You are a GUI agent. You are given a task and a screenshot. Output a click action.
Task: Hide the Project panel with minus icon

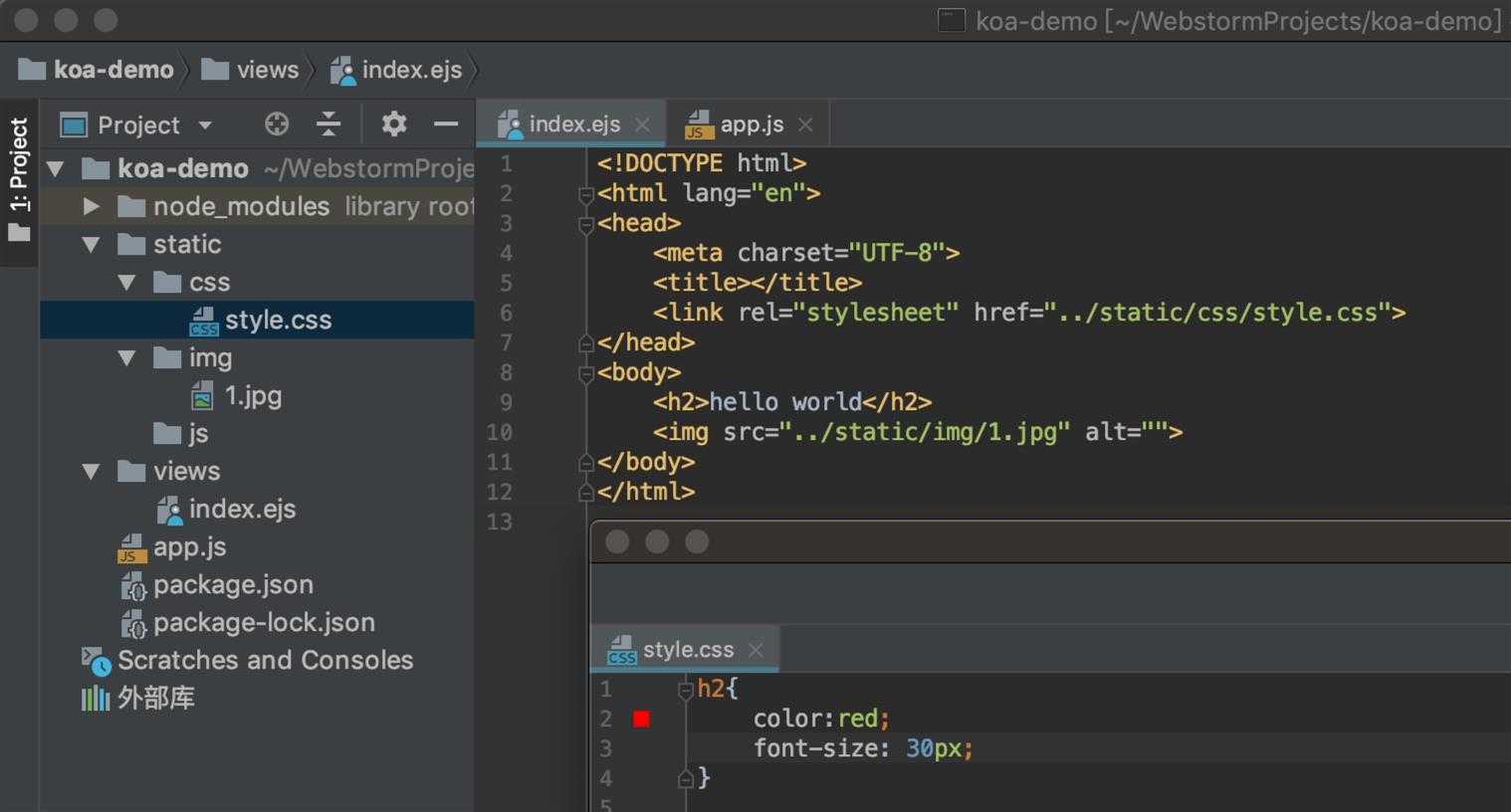(446, 124)
